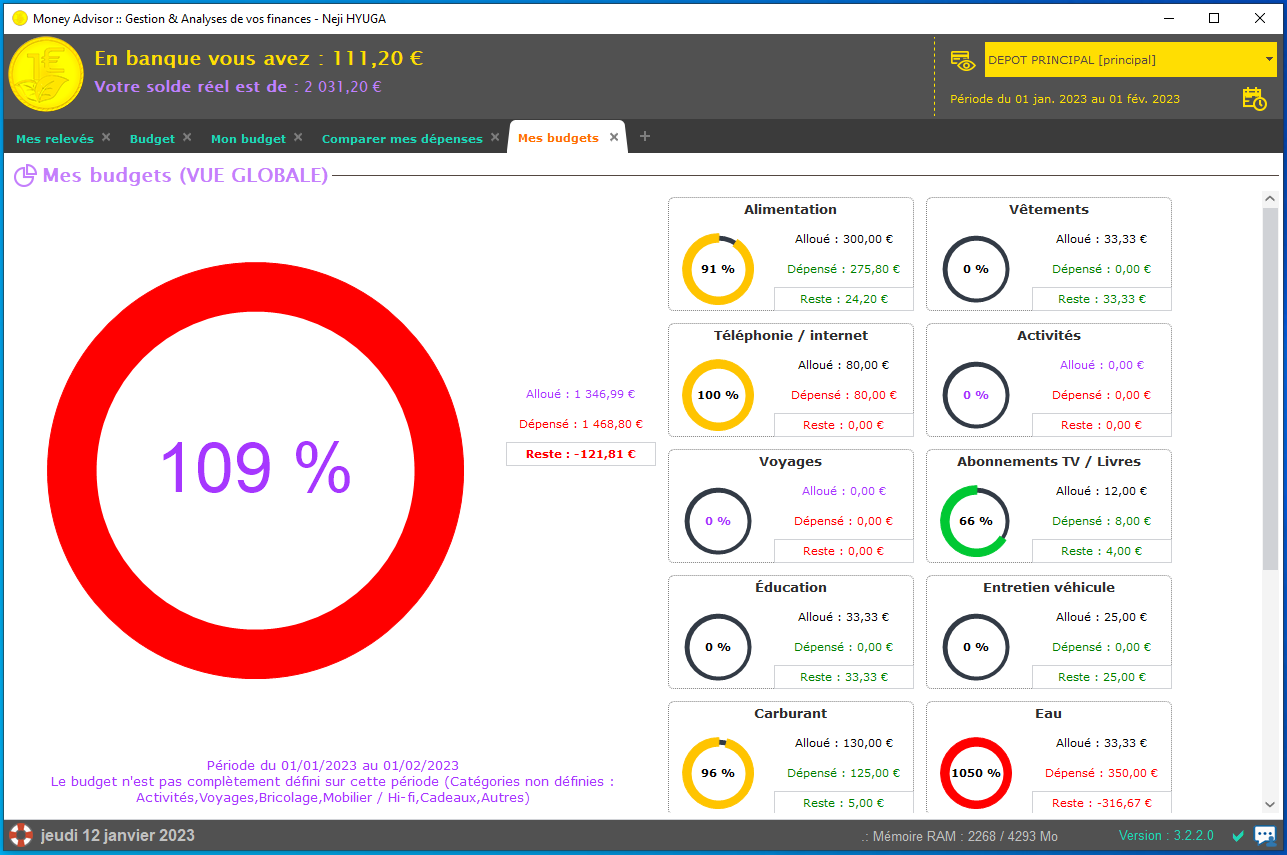Open the DEPOT PRINCIPAL account dropdown

1131,60
